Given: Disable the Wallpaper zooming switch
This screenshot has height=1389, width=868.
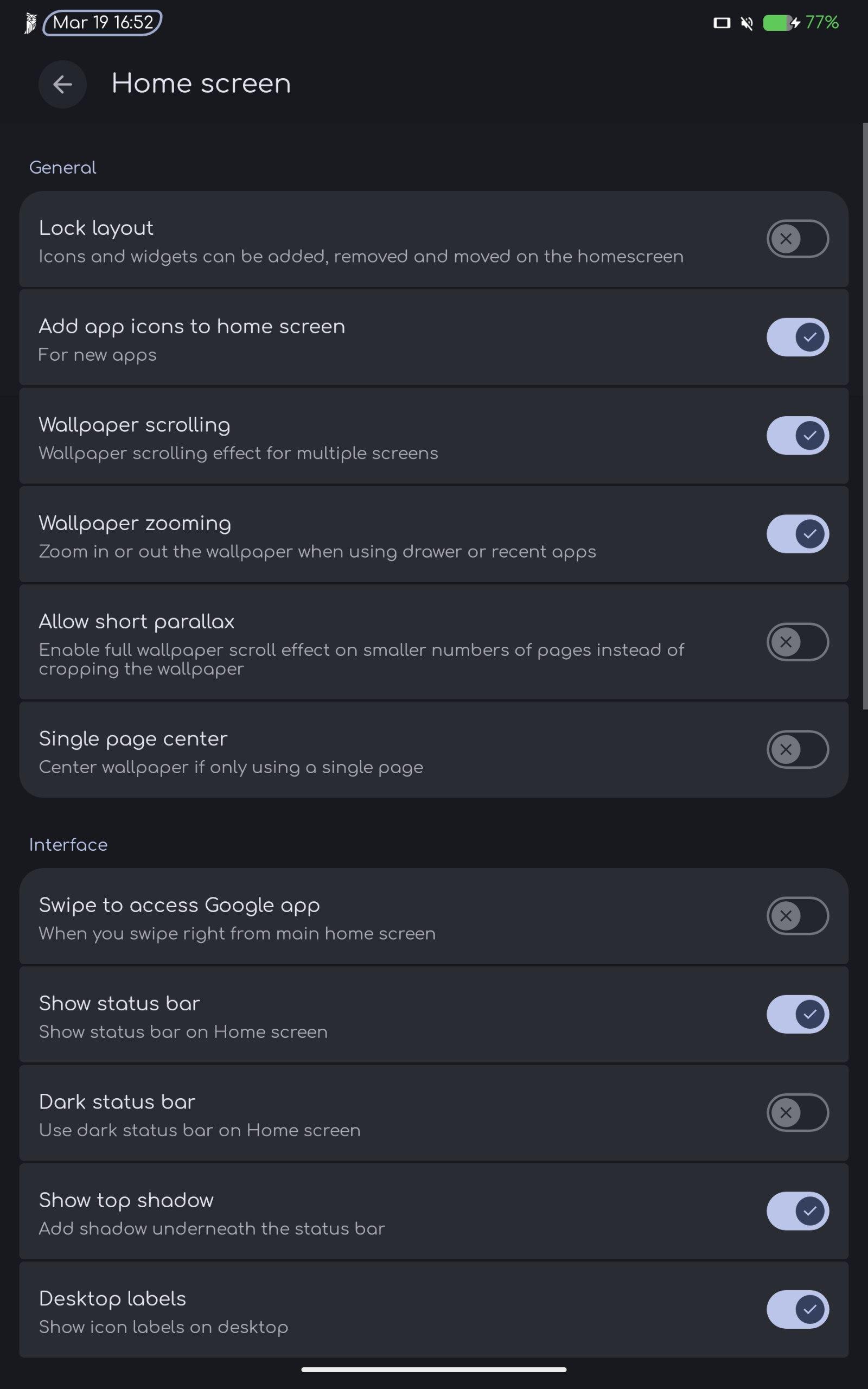Looking at the screenshot, I should click(797, 534).
